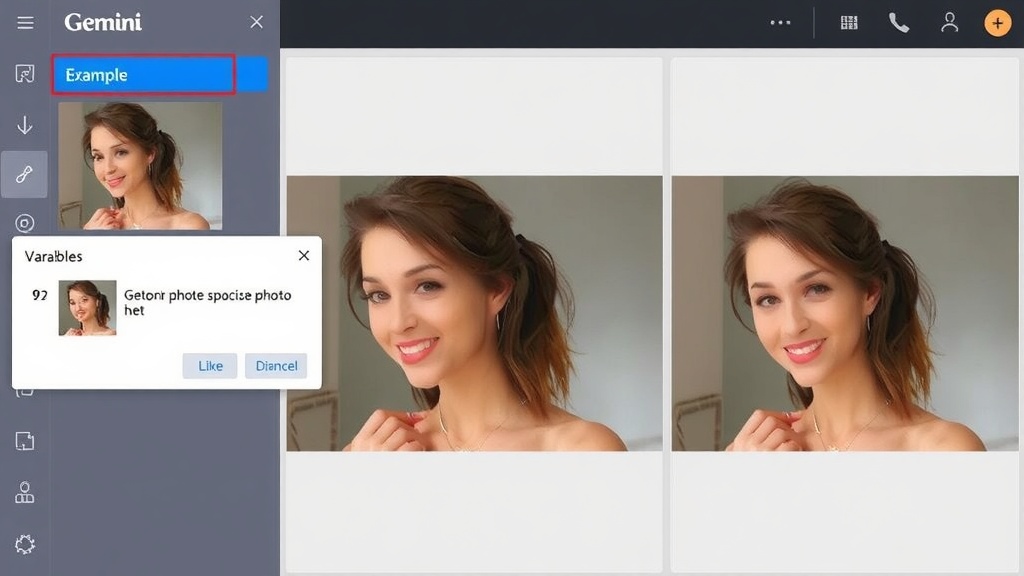Image resolution: width=1024 pixels, height=576 pixels.
Task: Open the people icon in left sidebar
Action: tap(25, 492)
